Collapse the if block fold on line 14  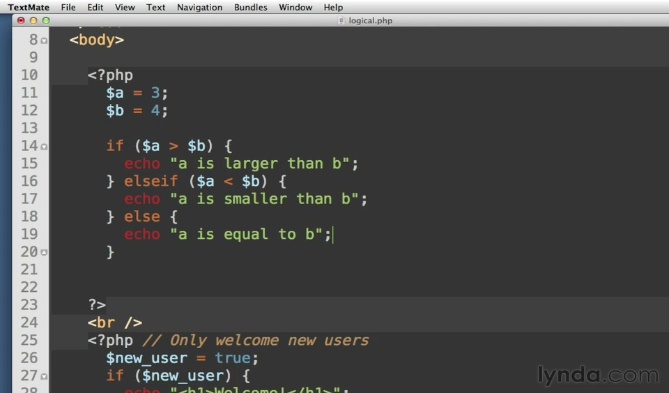pos(44,146)
